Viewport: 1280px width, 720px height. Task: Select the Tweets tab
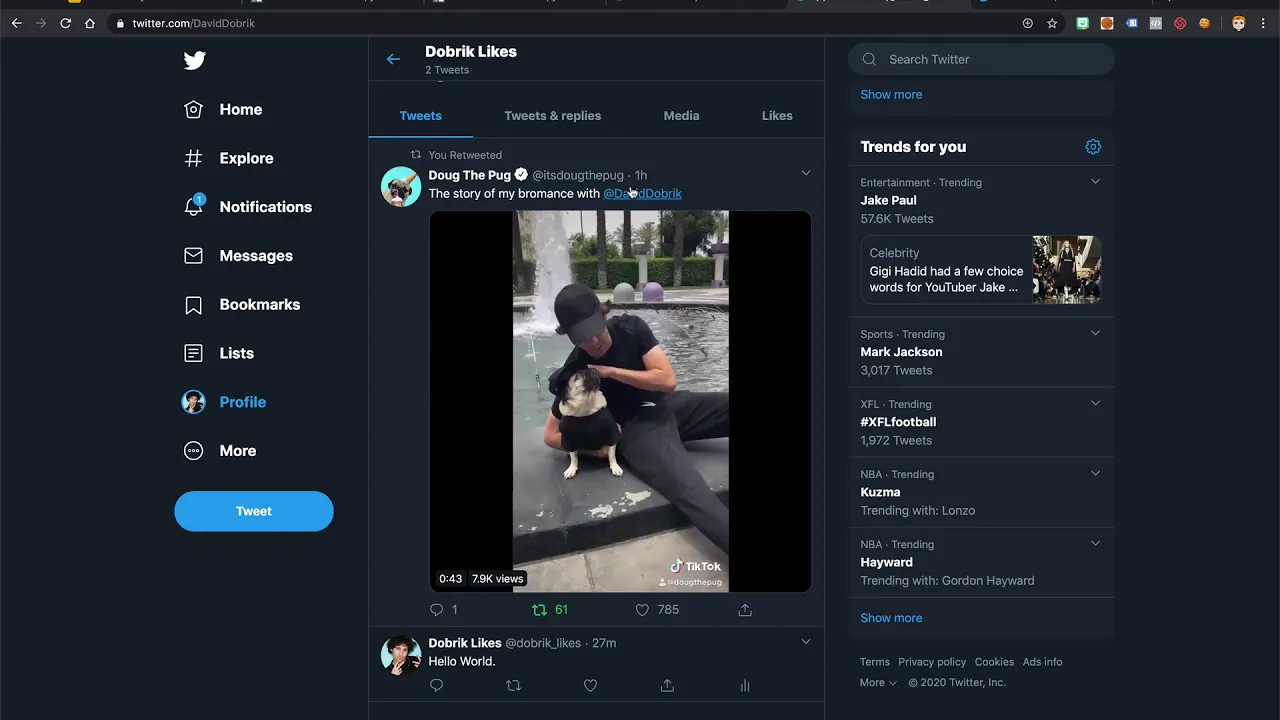click(x=420, y=116)
